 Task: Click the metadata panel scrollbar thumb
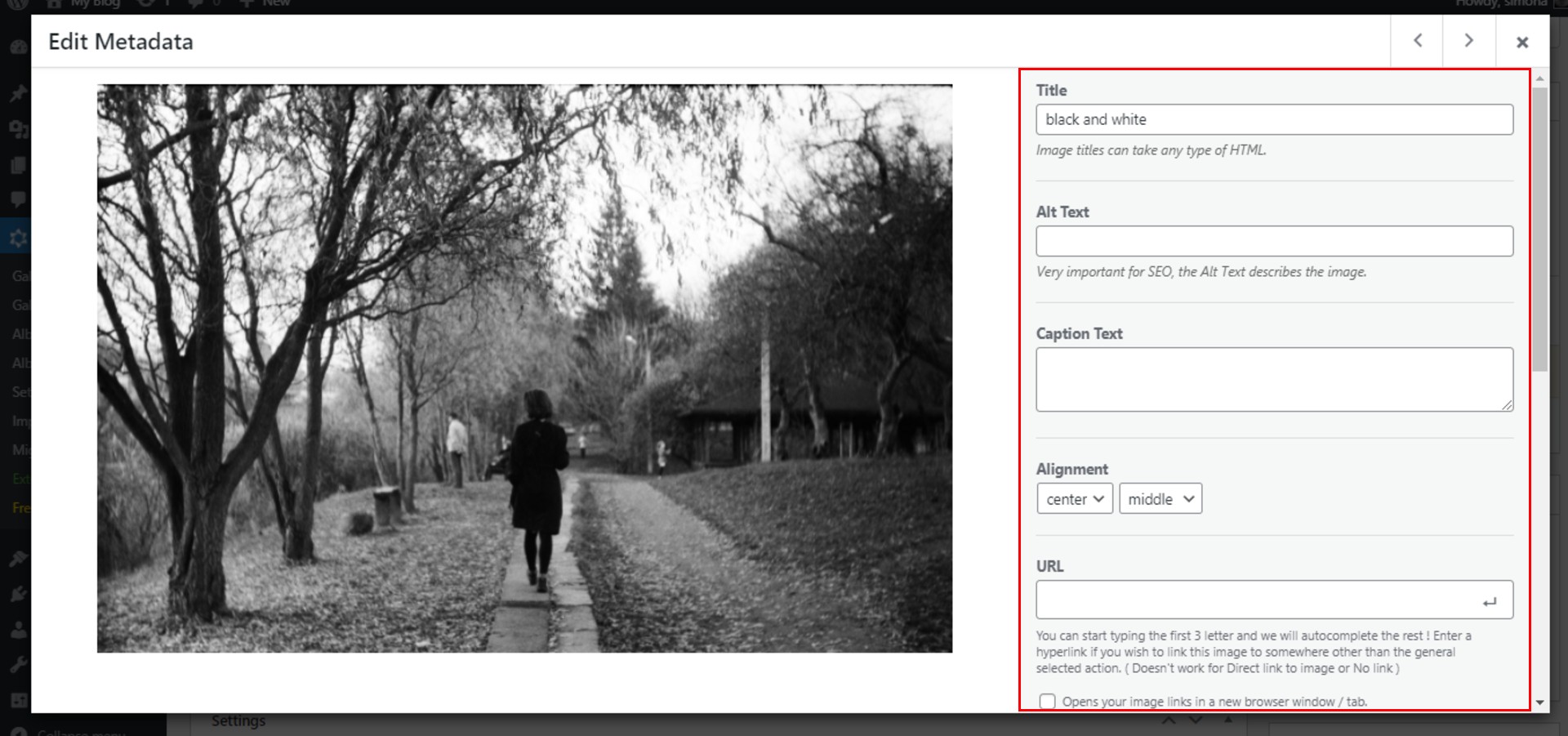pyautogui.click(x=1540, y=230)
